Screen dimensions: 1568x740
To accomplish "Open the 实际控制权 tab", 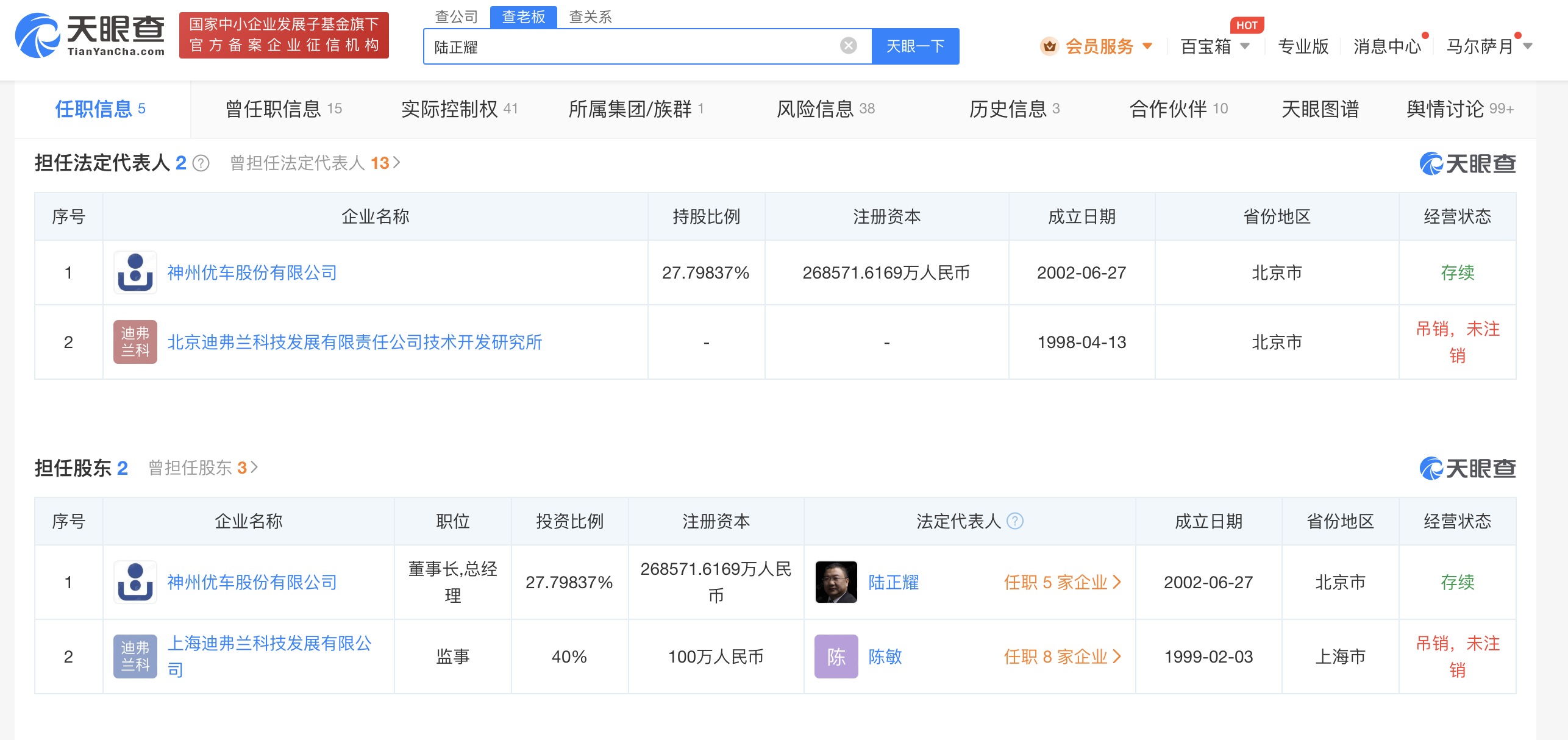I will (459, 109).
